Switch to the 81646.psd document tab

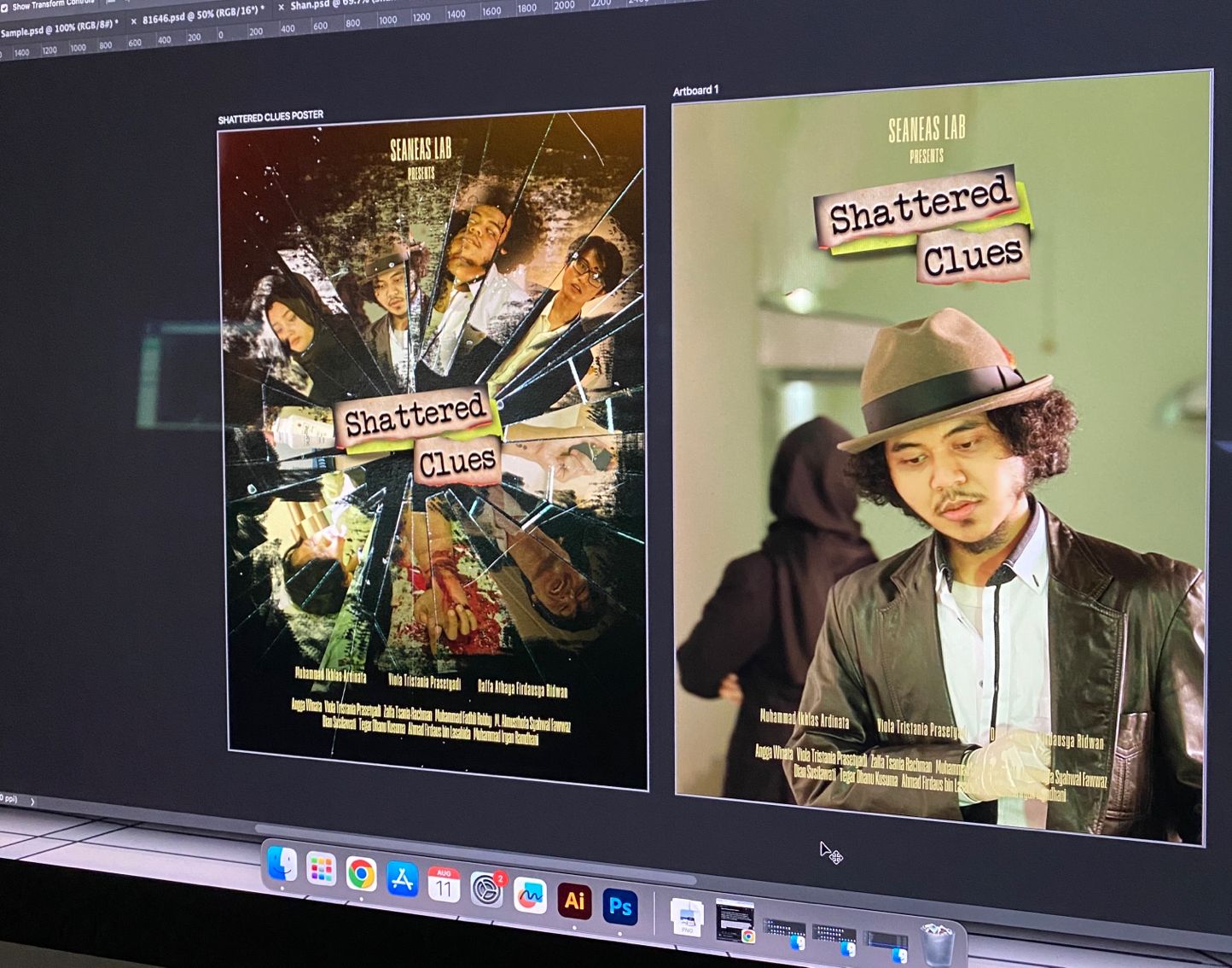[201, 15]
